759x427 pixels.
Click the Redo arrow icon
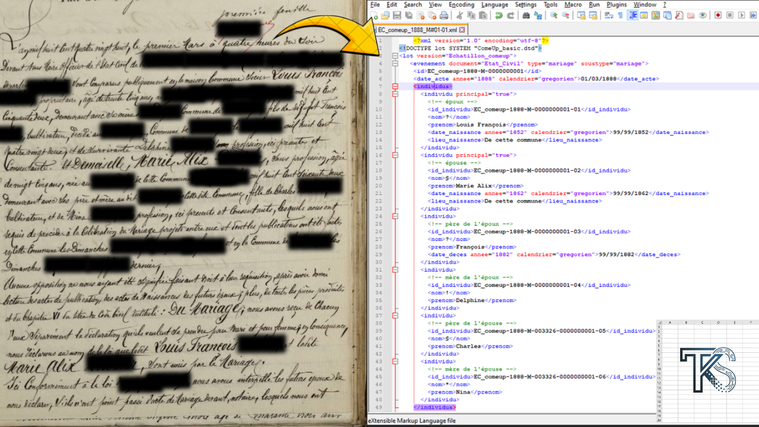(510, 16)
